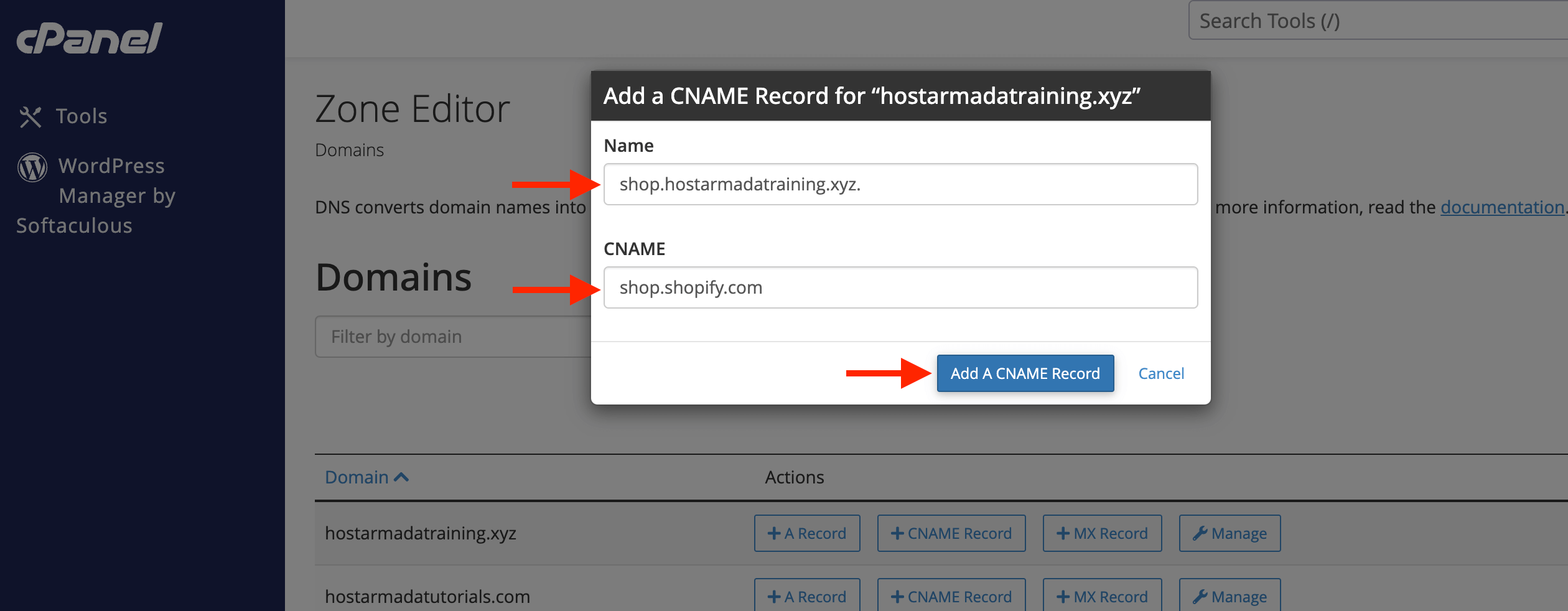Manage the hostarmadatutorials.com zone
This screenshot has height=611, width=1568.
(x=1230, y=596)
